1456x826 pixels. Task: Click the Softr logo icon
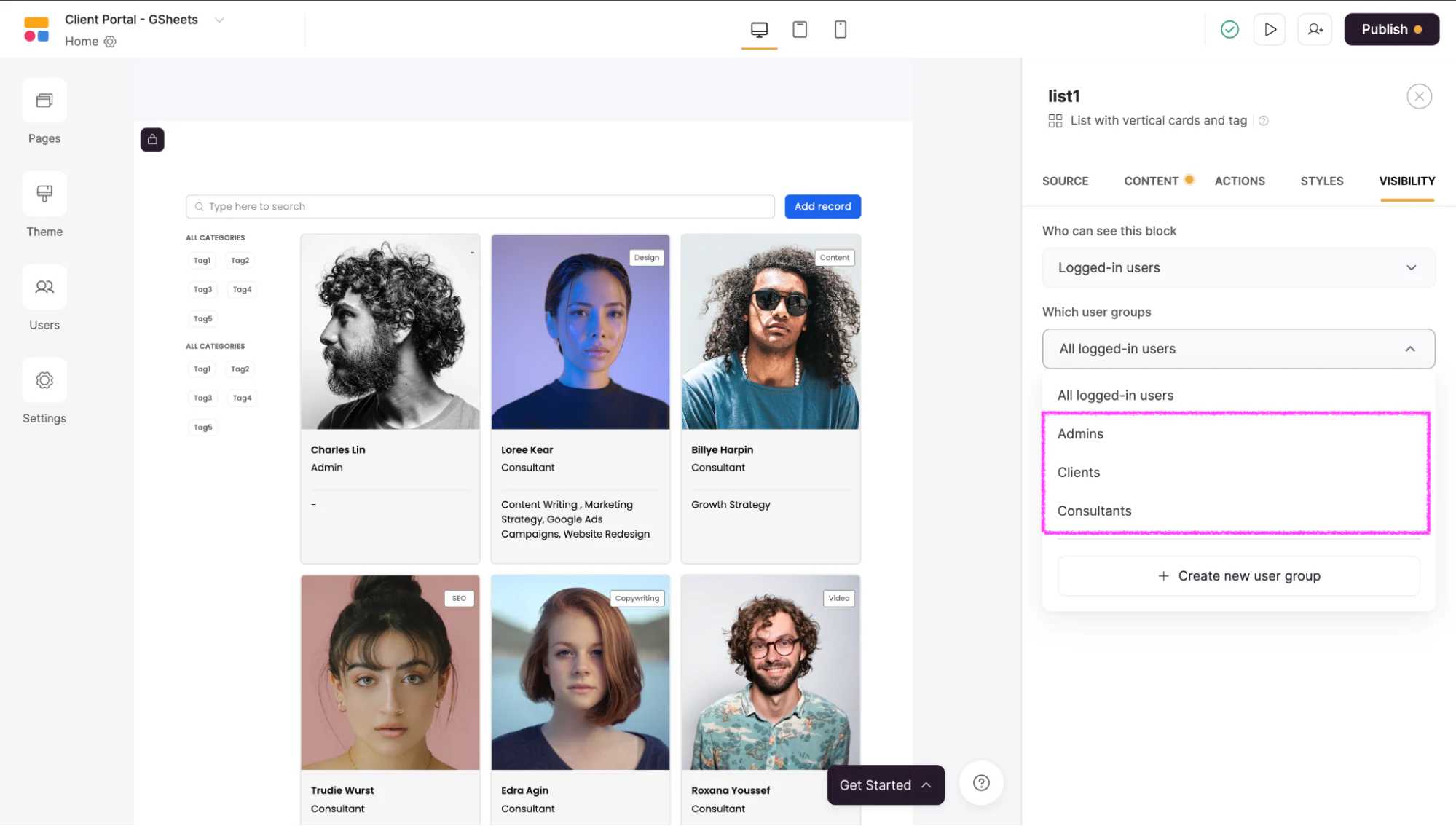click(x=36, y=29)
